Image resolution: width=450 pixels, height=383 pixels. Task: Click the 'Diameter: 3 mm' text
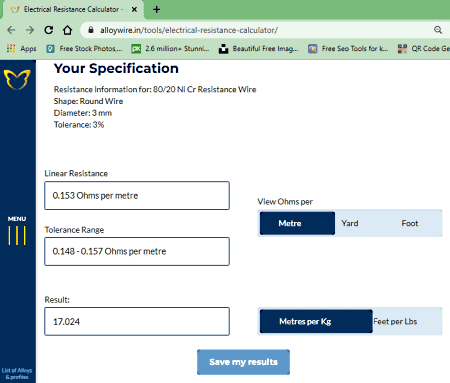point(83,113)
